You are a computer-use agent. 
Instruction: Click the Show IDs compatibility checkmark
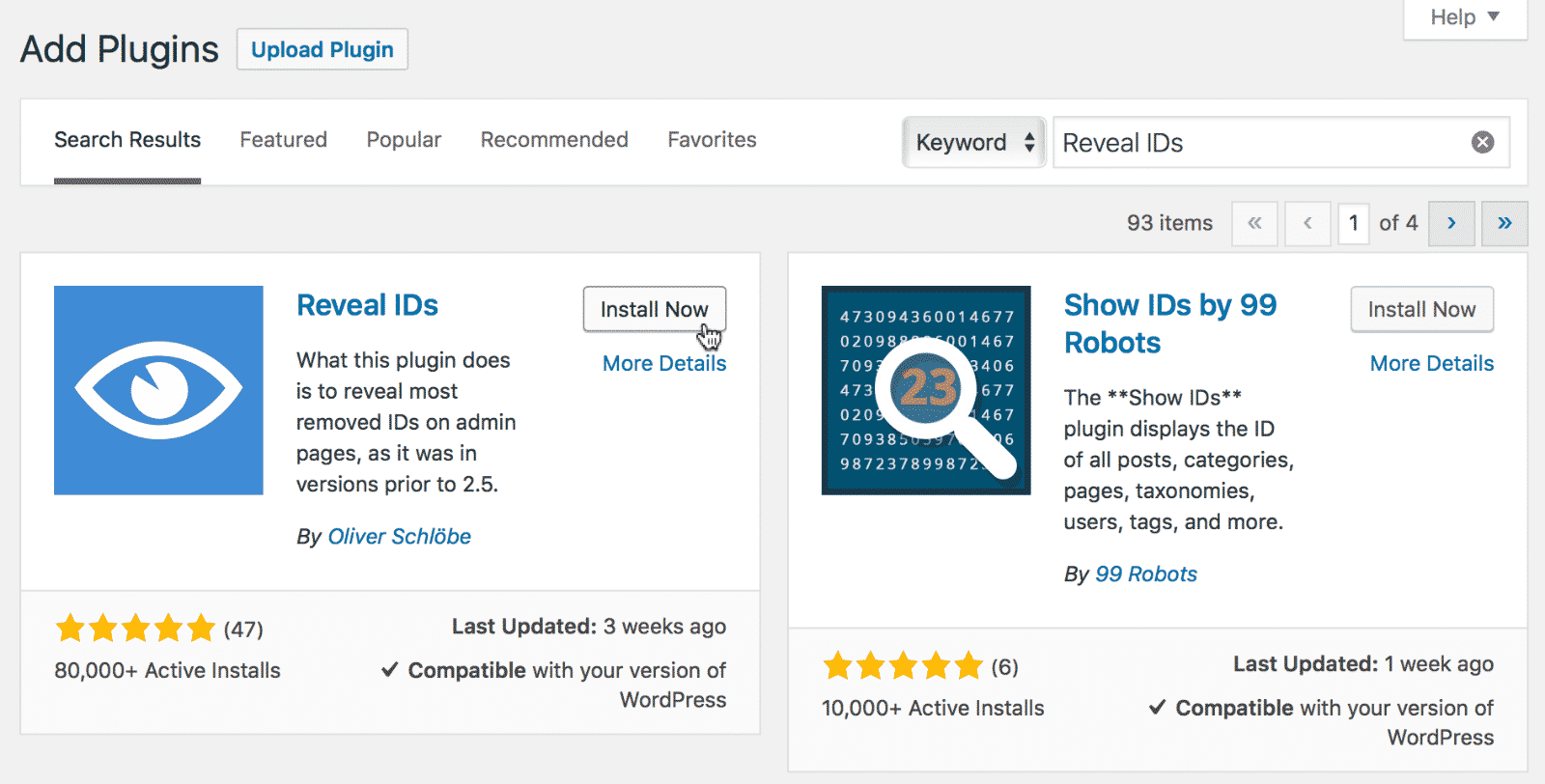(1157, 707)
